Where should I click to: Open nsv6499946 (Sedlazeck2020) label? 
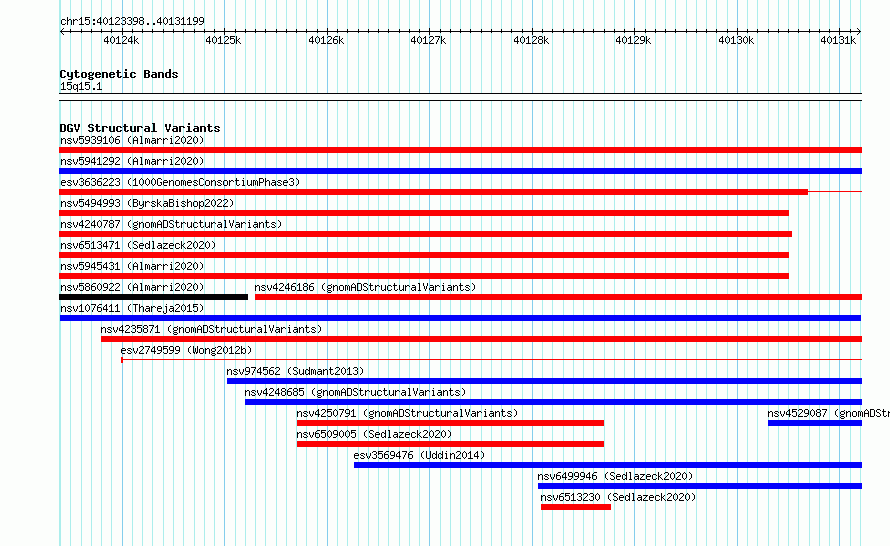615,476
